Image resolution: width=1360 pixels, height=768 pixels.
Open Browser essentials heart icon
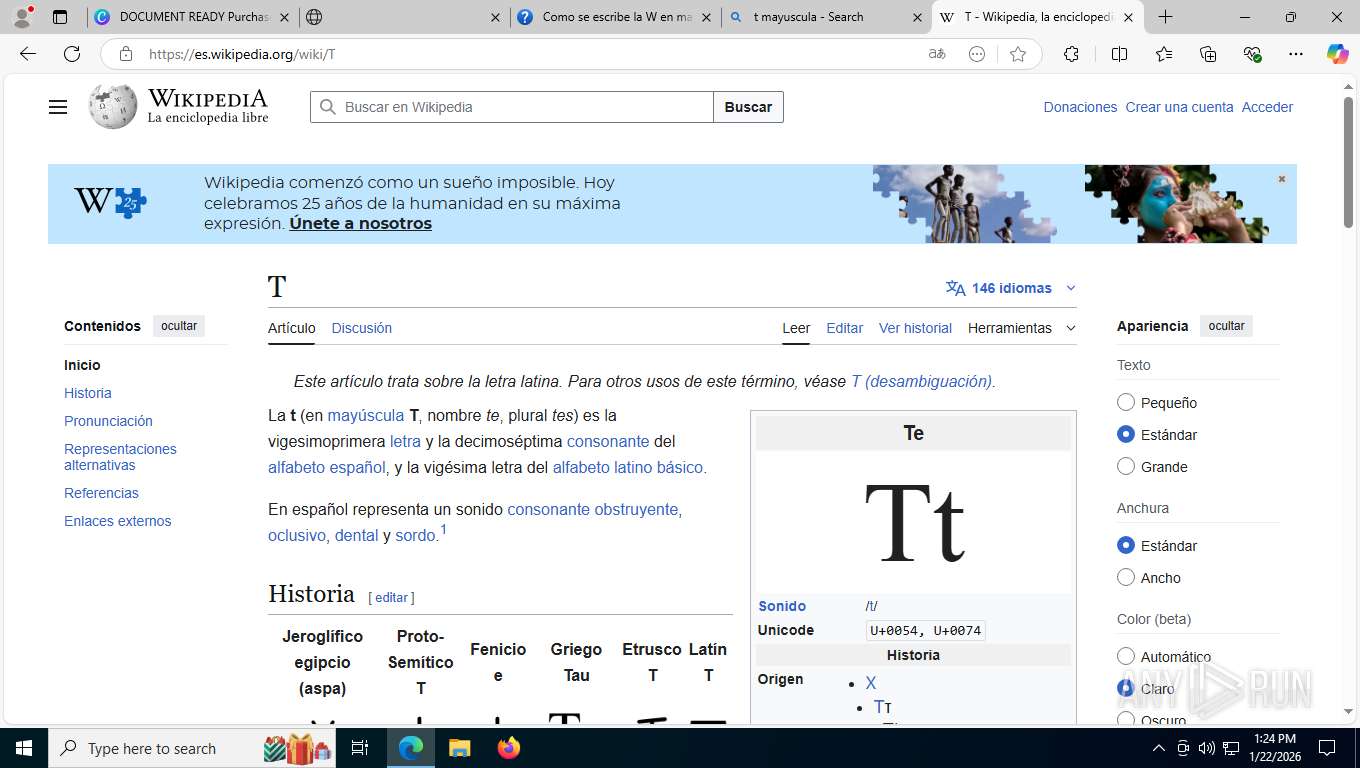(1252, 54)
